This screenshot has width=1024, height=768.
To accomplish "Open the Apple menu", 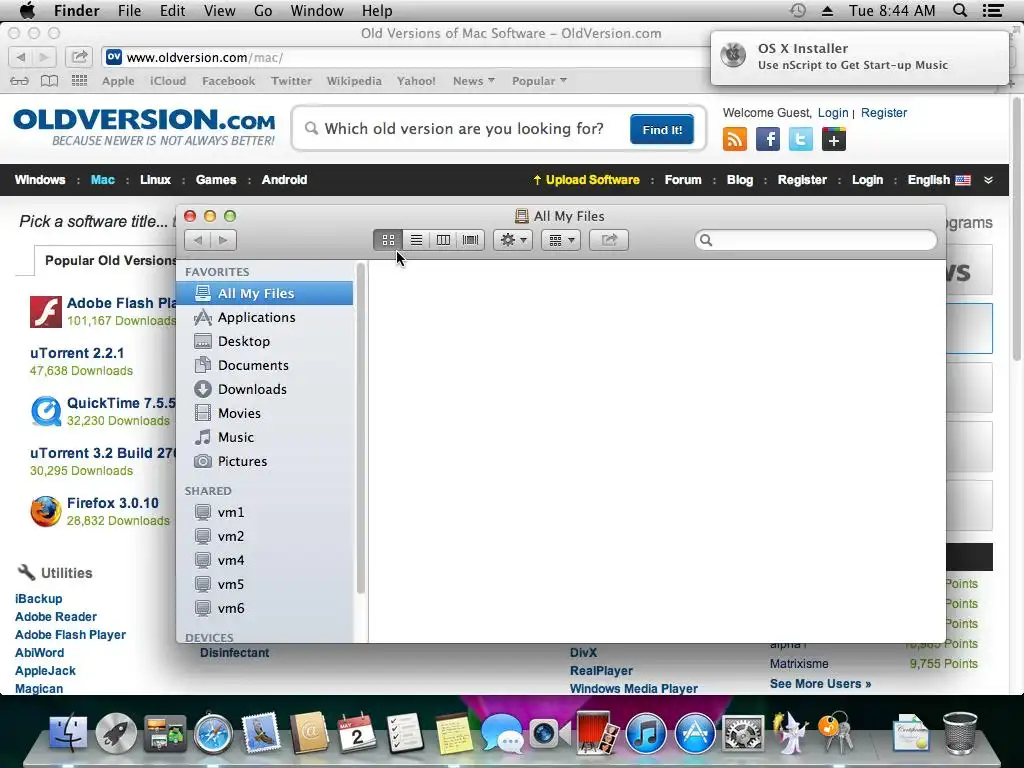I will pyautogui.click(x=27, y=10).
